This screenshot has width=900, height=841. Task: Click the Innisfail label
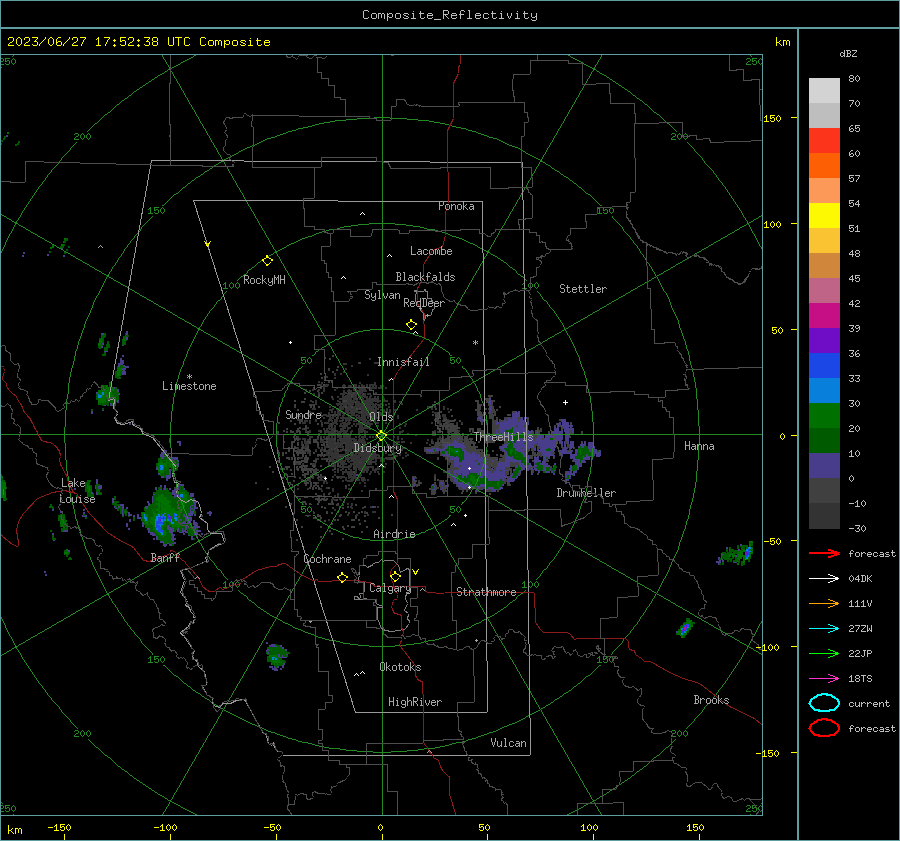tap(403, 362)
